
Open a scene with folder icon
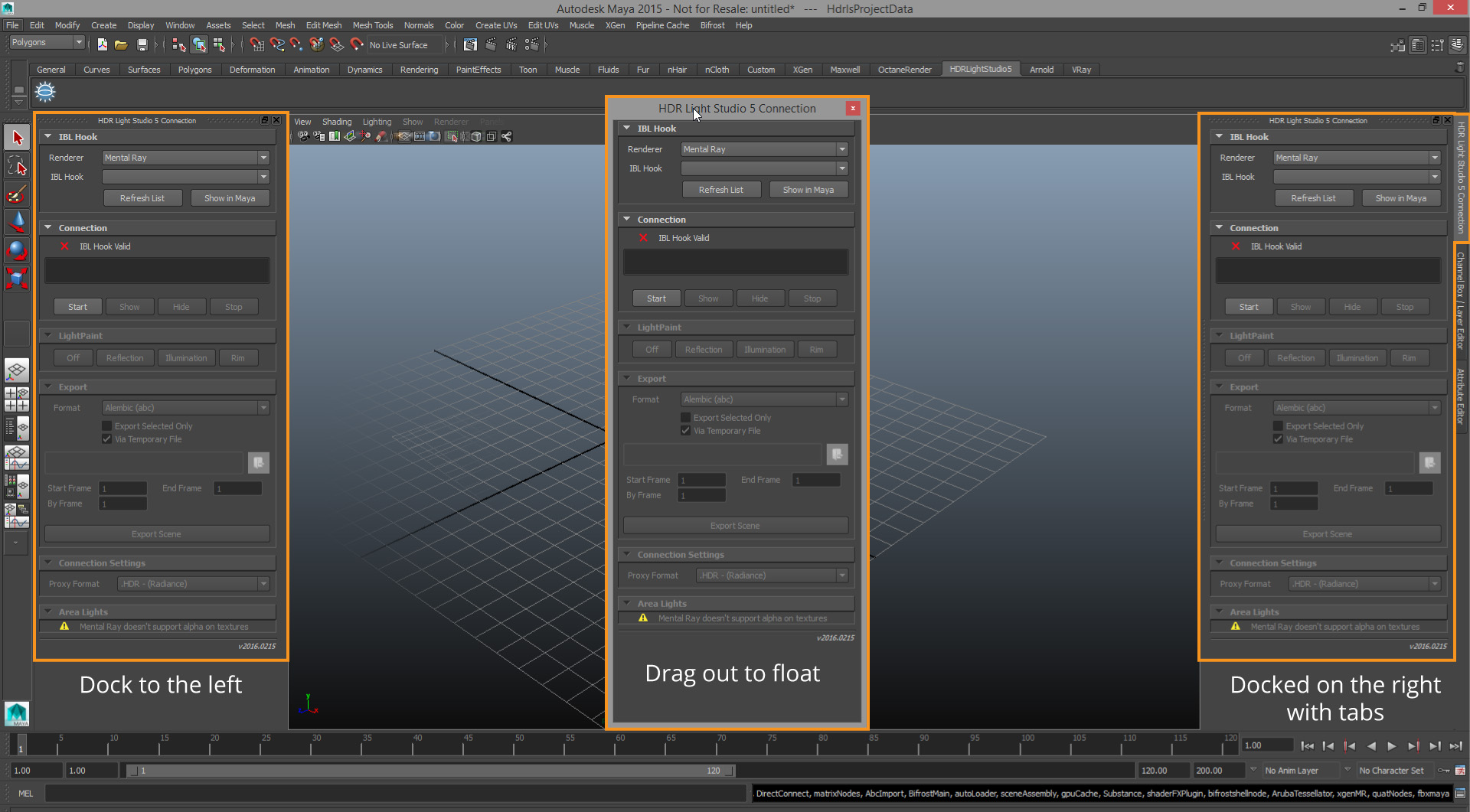click(x=121, y=45)
